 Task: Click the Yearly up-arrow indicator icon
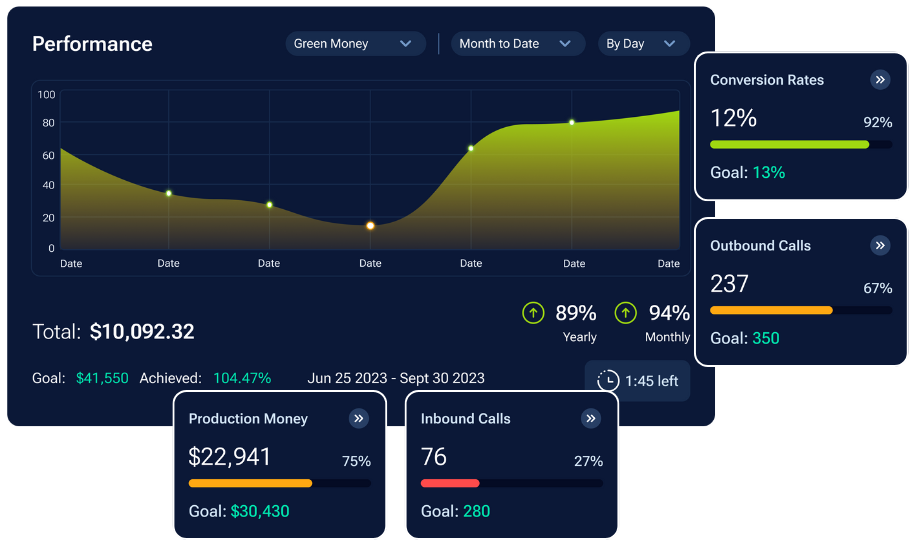click(534, 313)
